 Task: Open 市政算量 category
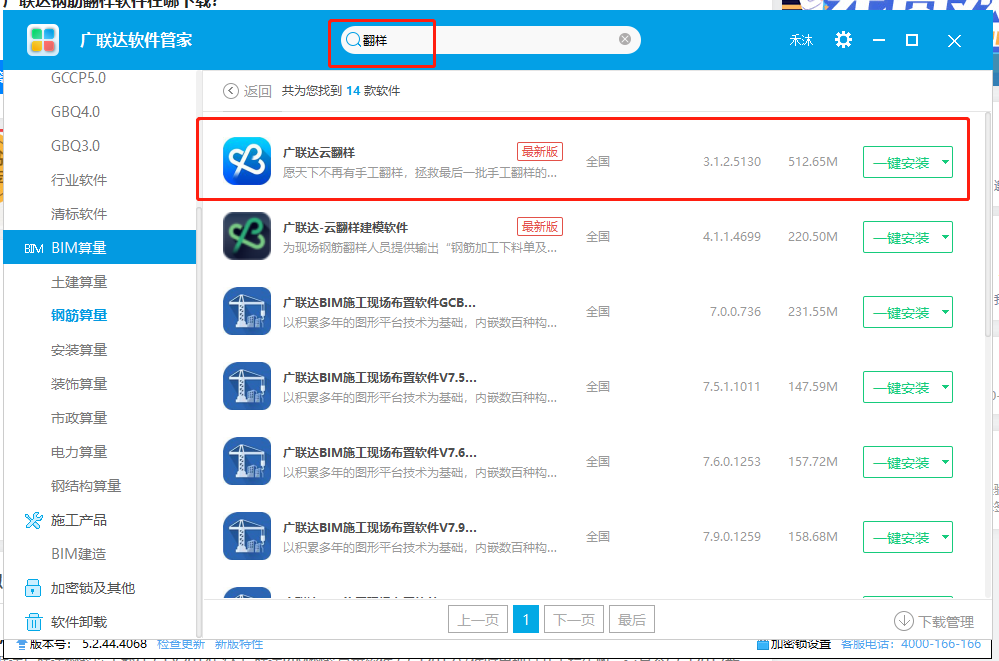click(79, 418)
